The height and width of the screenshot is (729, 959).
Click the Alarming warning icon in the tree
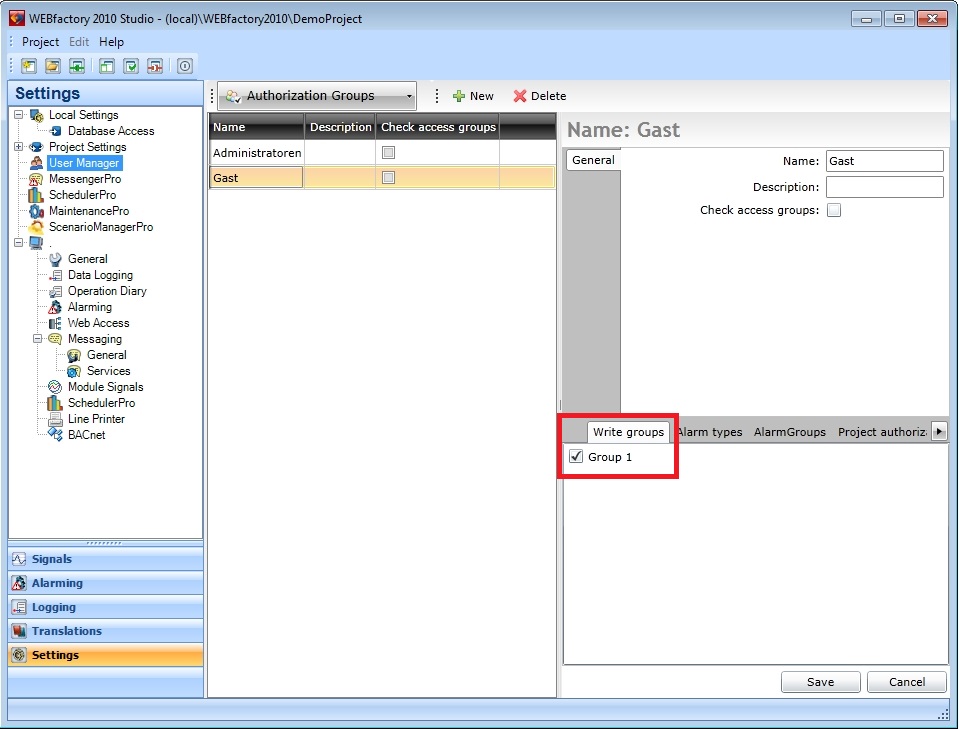pyautogui.click(x=55, y=307)
